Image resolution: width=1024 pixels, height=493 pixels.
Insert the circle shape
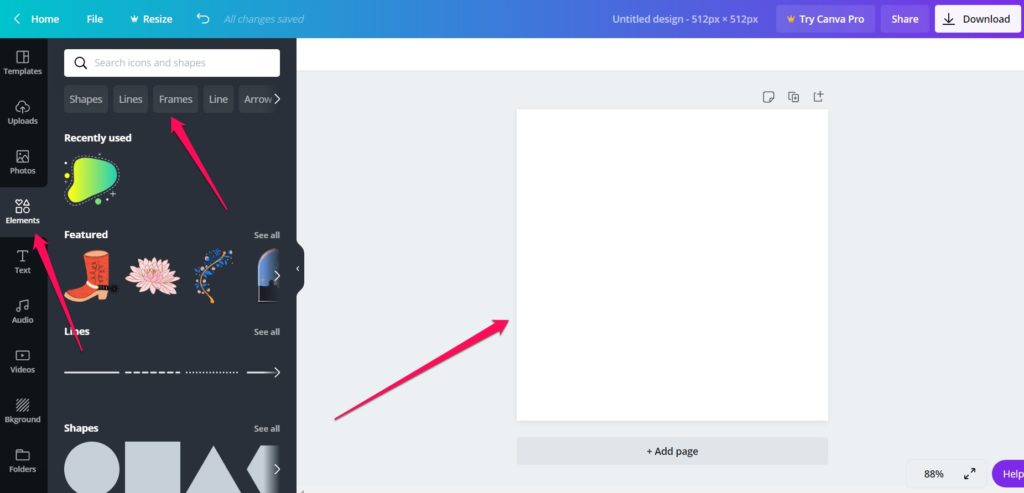click(x=92, y=468)
